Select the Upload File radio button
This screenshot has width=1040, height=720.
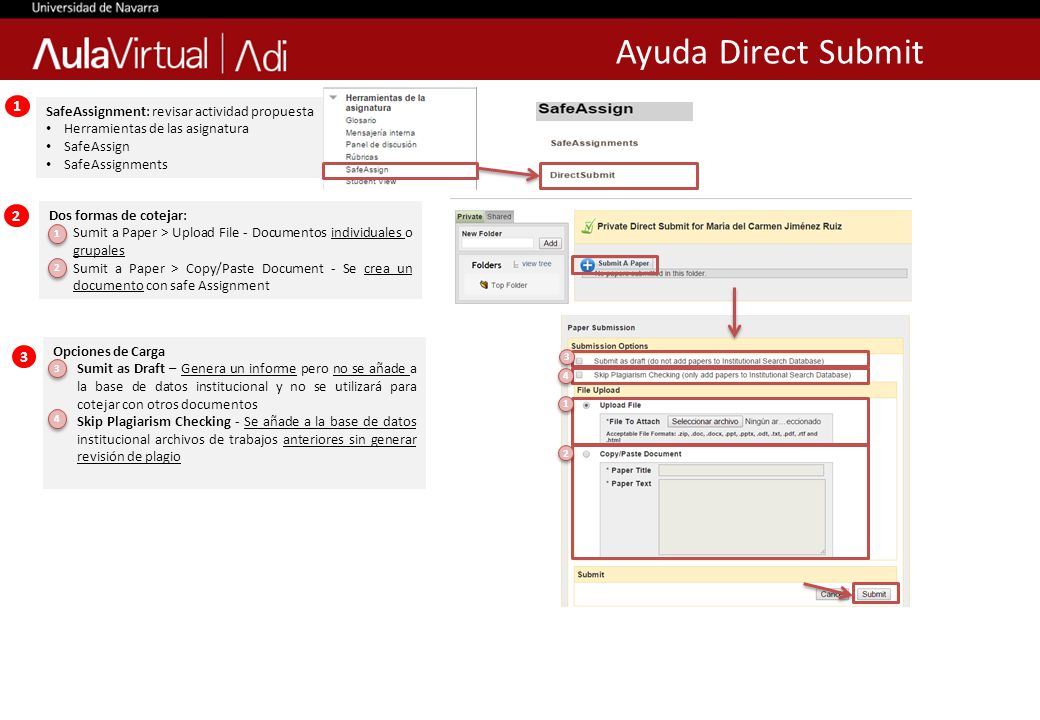click(x=586, y=406)
